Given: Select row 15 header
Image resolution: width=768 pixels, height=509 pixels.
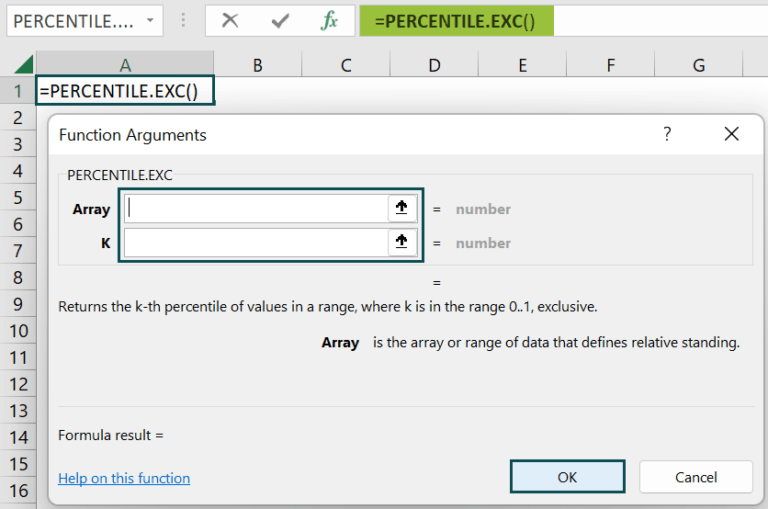Looking at the screenshot, I should (x=18, y=463).
